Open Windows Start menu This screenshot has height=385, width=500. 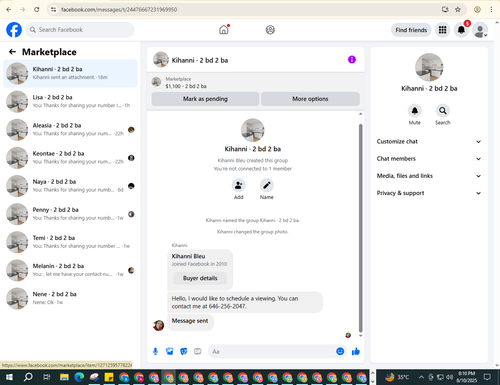point(9,377)
